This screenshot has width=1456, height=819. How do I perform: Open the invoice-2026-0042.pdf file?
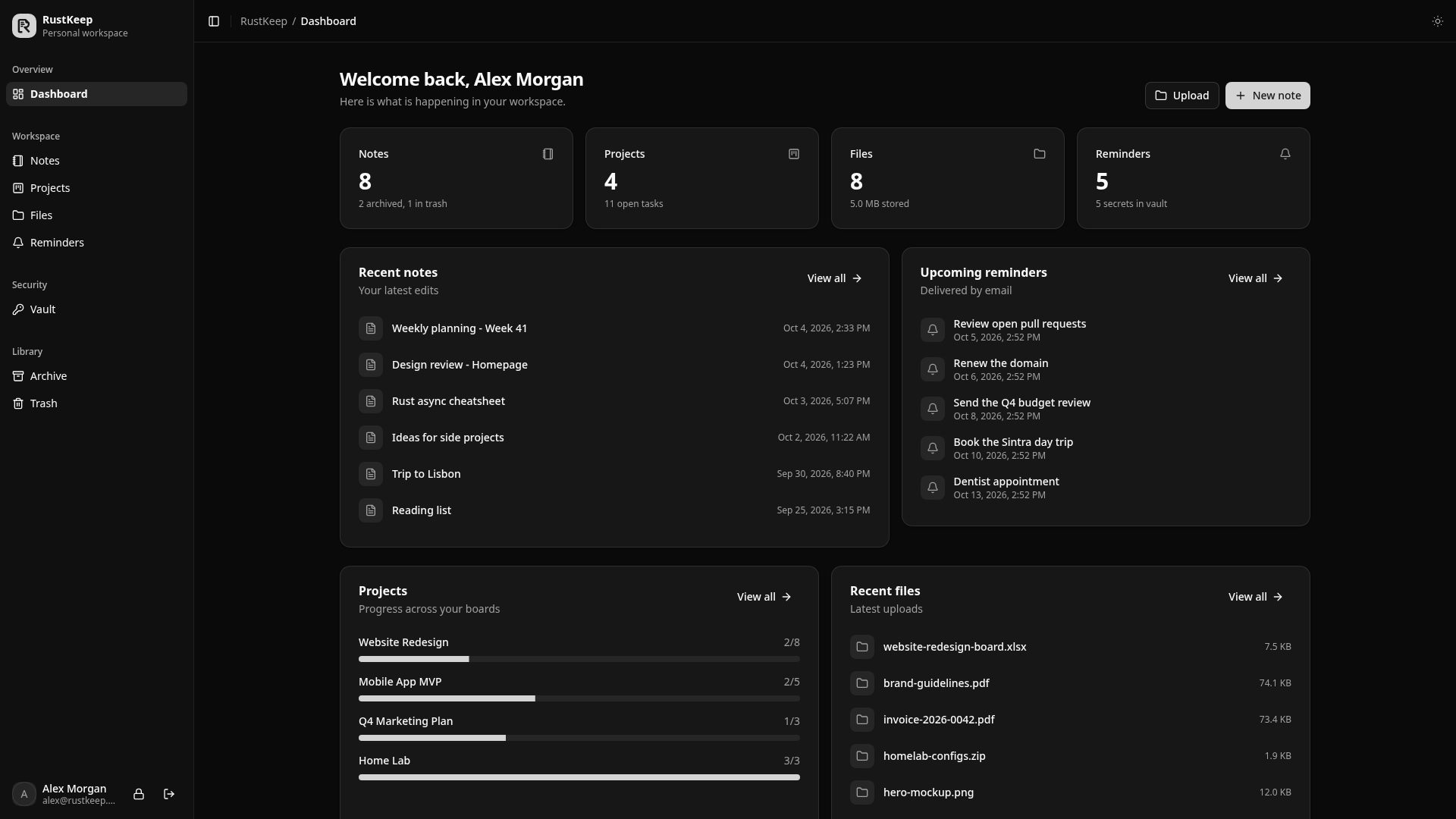pos(1071,720)
